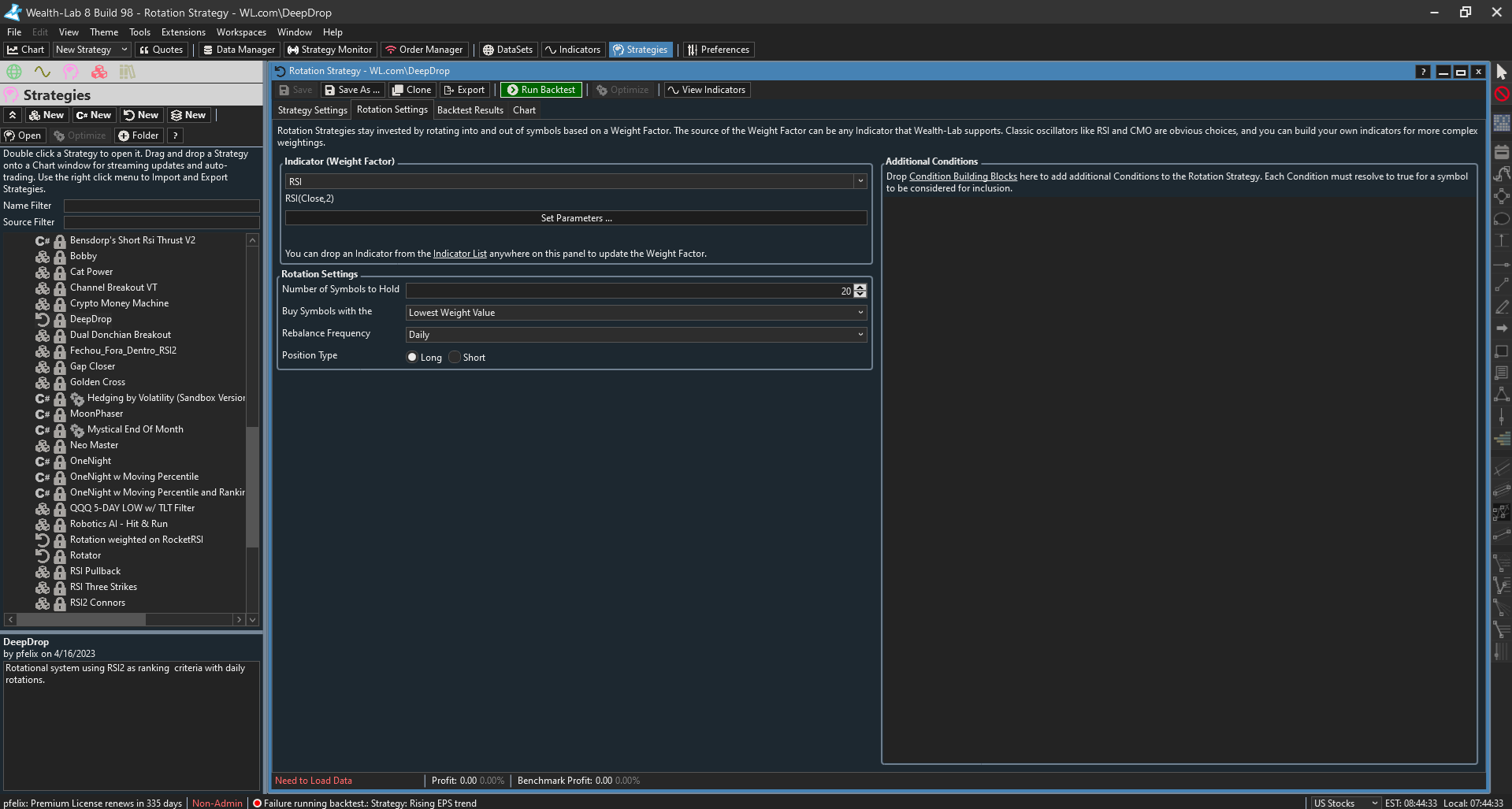Select the ellipse drawing tool
This screenshot has height=809, width=1512.
1502,219
